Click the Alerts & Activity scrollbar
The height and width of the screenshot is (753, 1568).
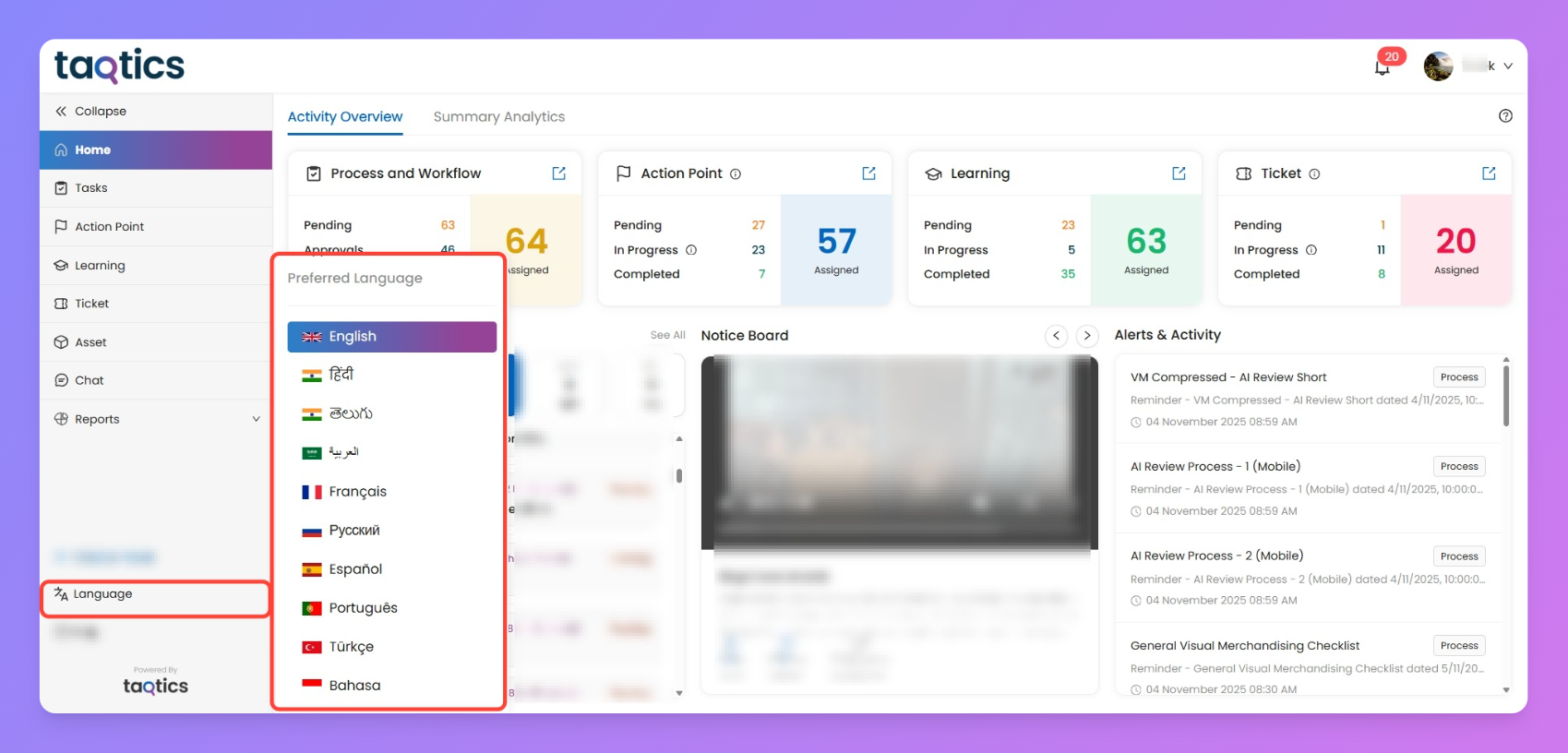(x=1506, y=396)
